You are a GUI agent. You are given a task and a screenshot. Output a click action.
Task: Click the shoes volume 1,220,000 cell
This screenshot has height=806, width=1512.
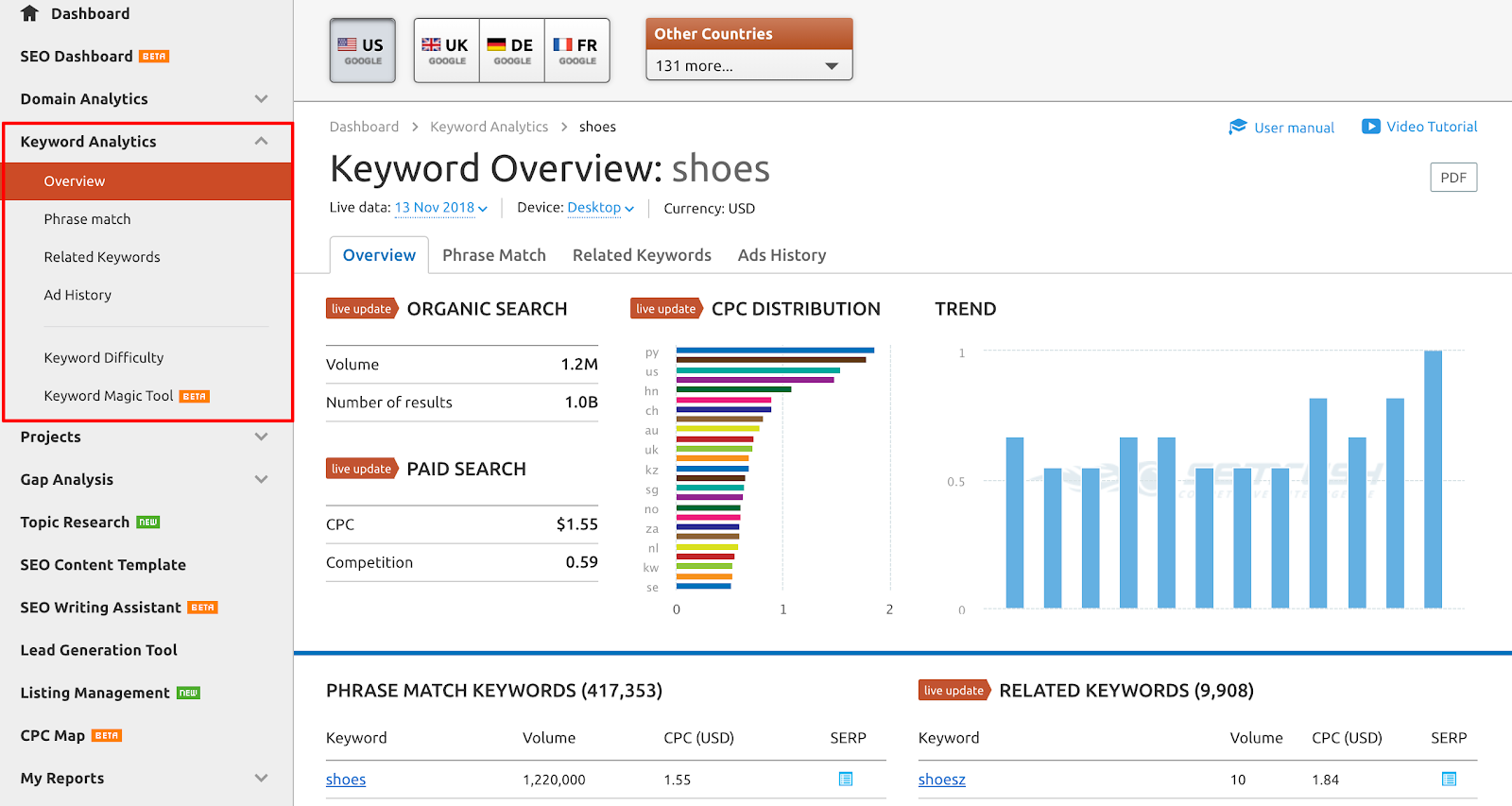[x=554, y=780]
